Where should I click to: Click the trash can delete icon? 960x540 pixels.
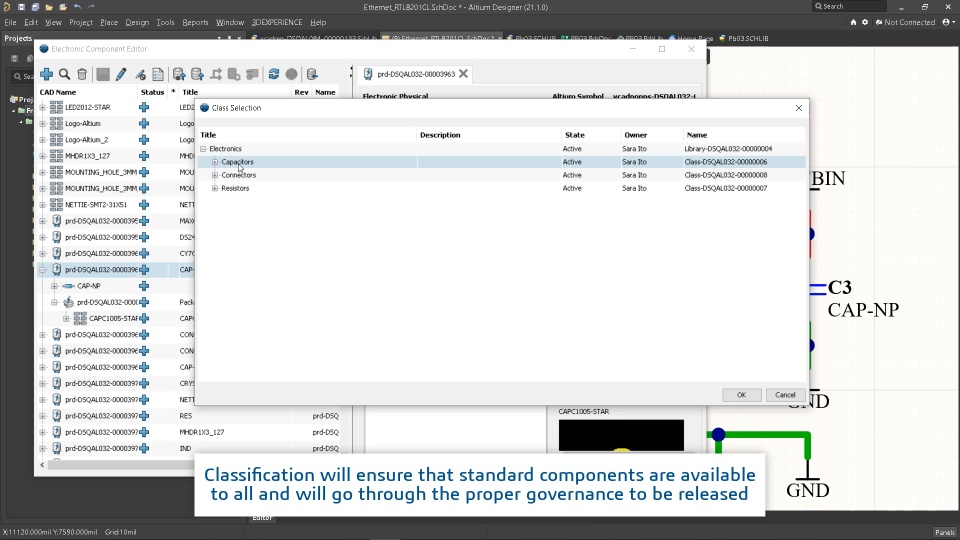[x=82, y=74]
